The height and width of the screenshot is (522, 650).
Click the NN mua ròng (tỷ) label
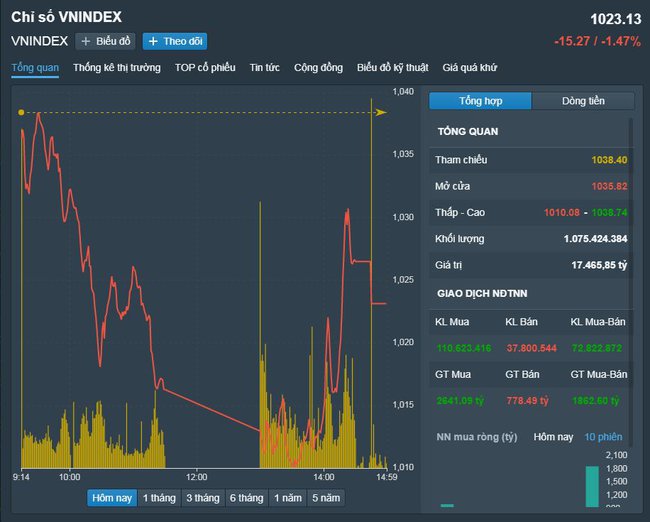[477, 437]
